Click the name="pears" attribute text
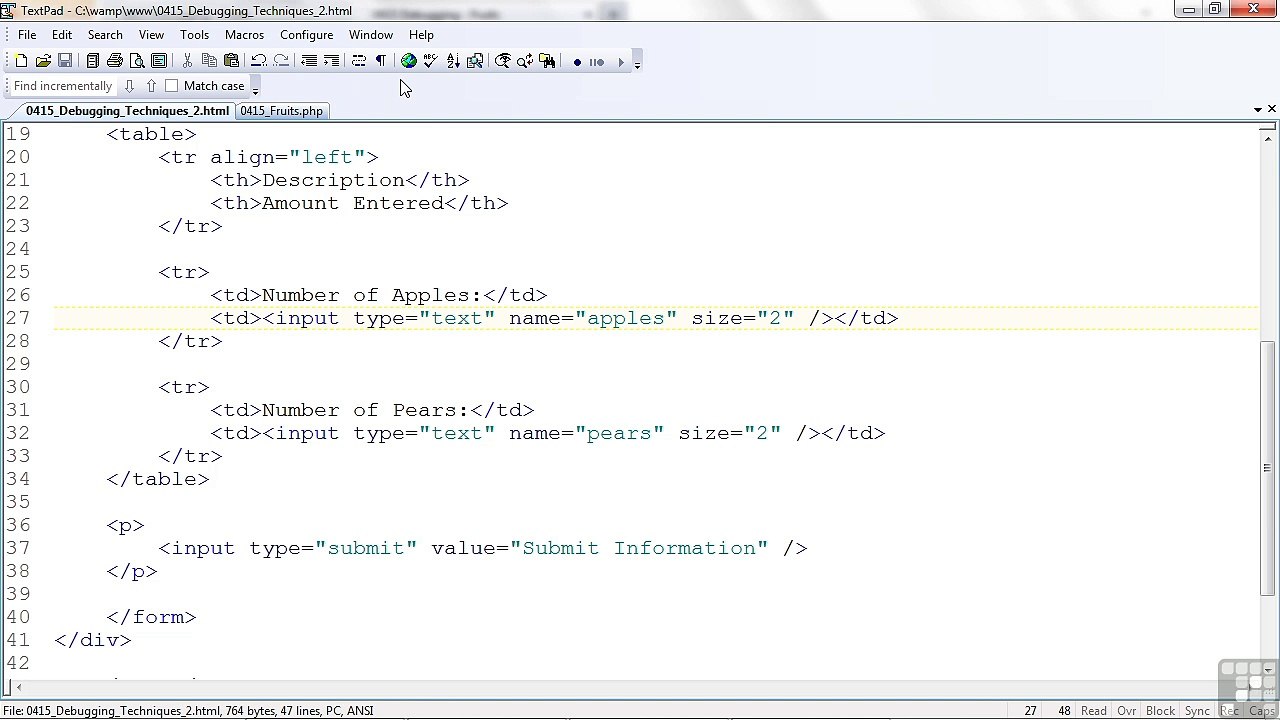This screenshot has height=720, width=1280. 586,433
